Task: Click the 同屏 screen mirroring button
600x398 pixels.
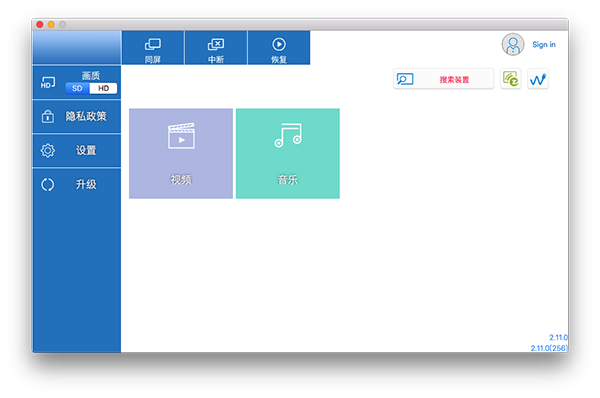Action: pos(153,48)
